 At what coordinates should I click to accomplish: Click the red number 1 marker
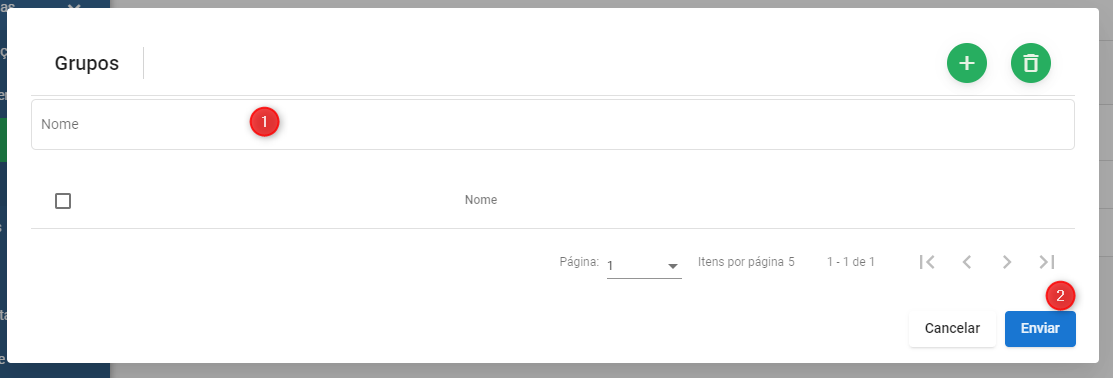coord(264,122)
